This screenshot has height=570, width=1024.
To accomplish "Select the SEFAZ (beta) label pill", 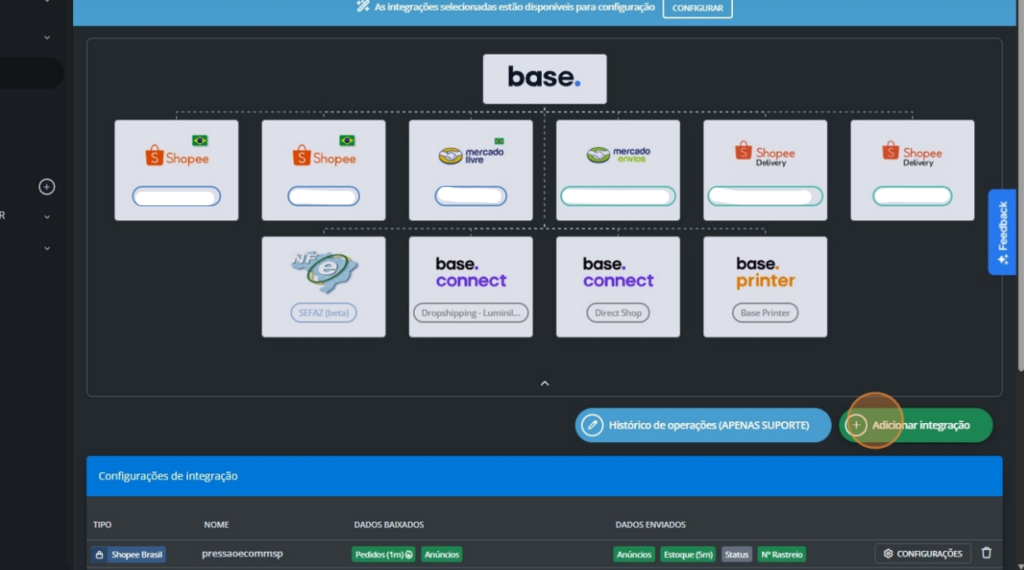I will tap(324, 313).
